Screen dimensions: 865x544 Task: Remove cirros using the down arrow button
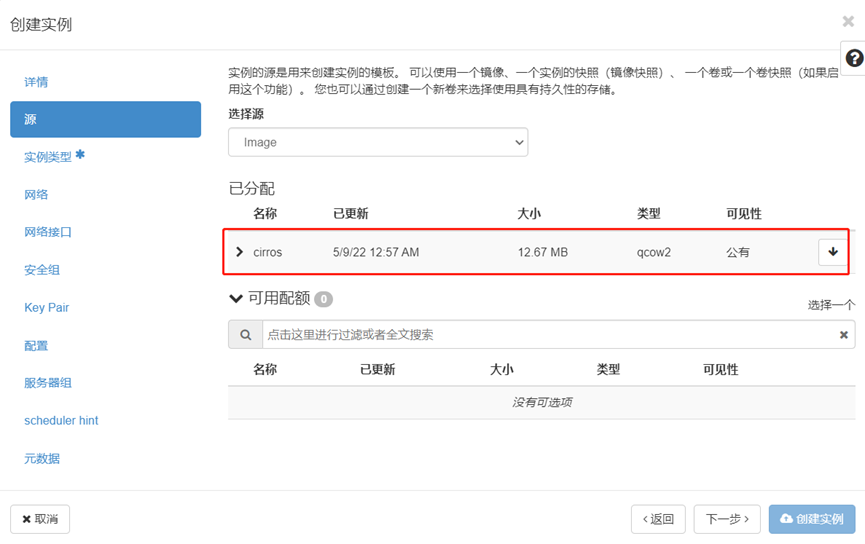(832, 252)
